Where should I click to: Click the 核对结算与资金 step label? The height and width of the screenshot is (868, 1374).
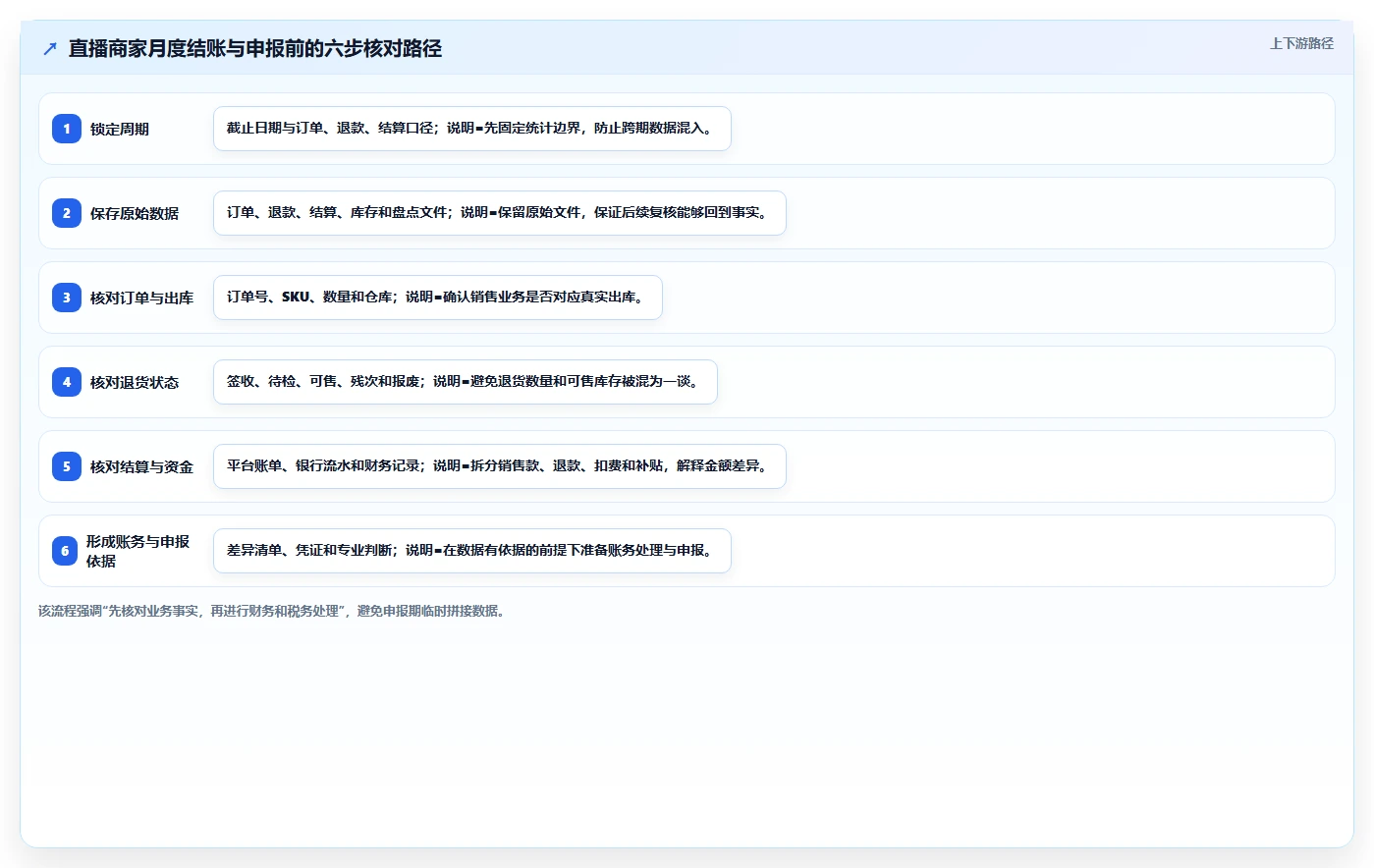pos(141,467)
